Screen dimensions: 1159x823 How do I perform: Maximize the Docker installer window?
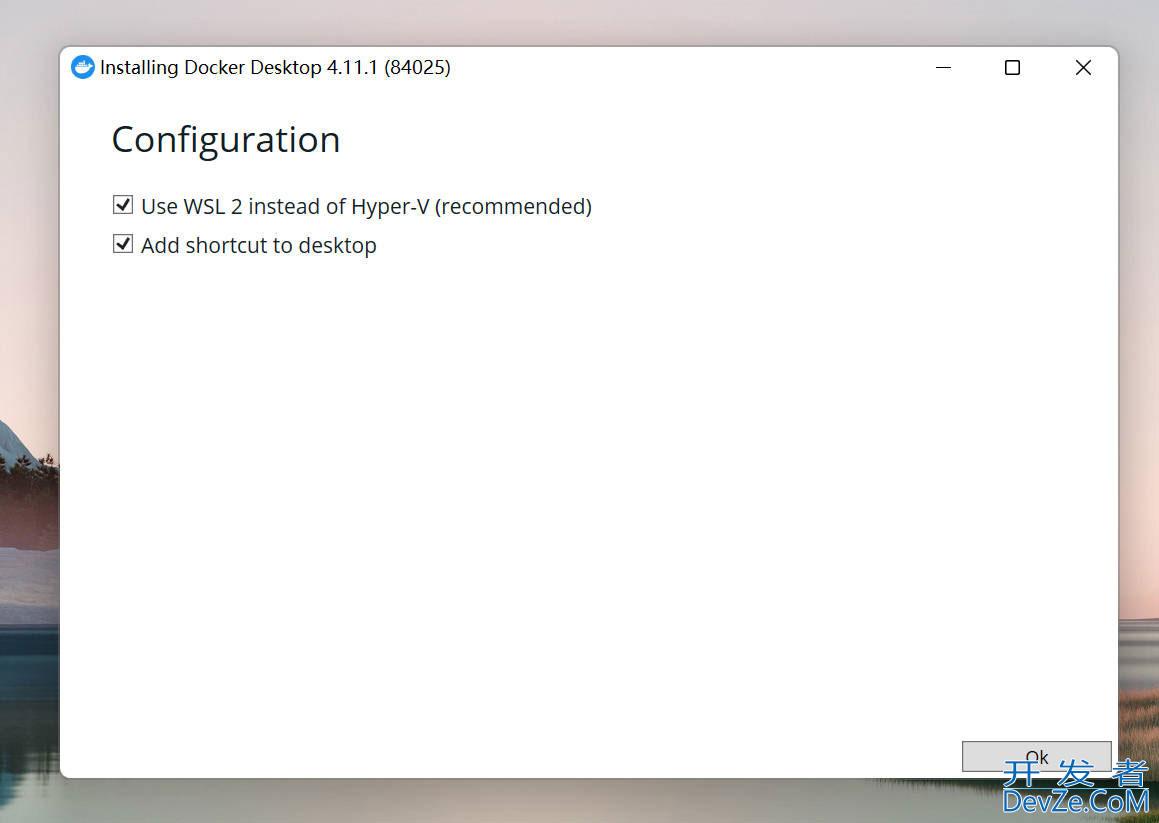(1013, 67)
